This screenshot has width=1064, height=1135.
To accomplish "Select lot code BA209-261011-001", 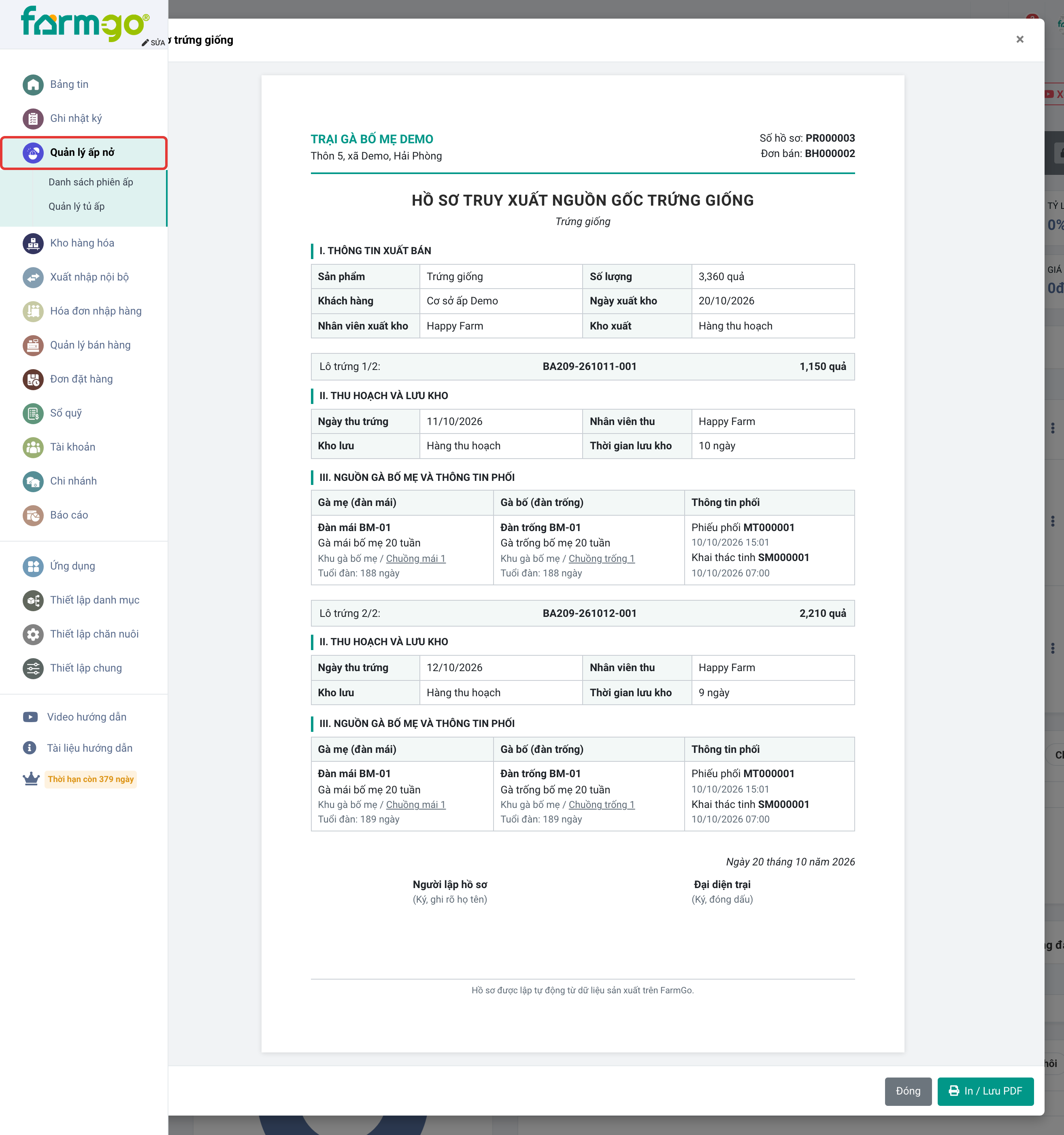I will tap(589, 367).
